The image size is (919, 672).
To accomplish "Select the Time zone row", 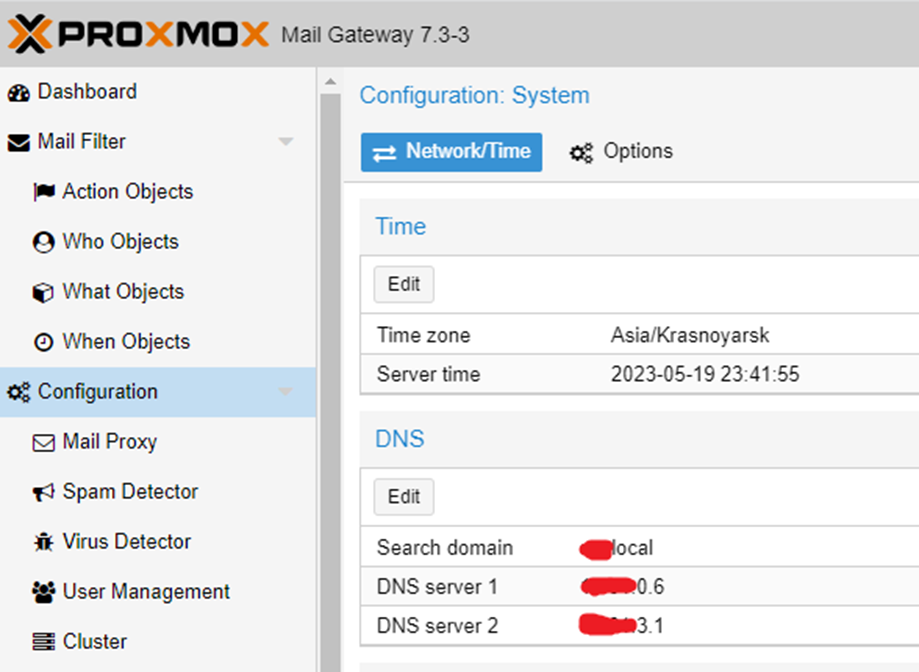I will 639,335.
